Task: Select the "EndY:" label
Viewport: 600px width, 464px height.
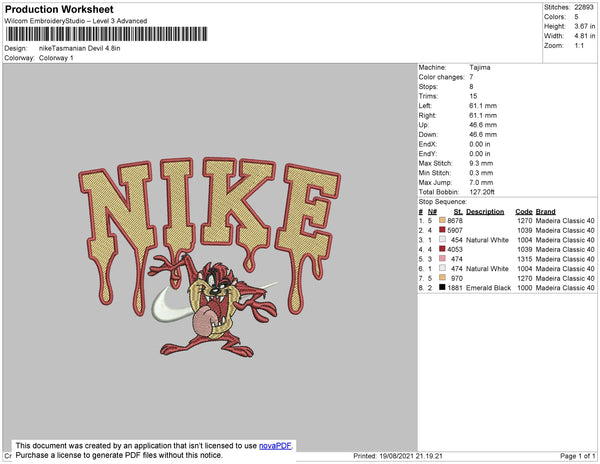Action: [x=427, y=154]
